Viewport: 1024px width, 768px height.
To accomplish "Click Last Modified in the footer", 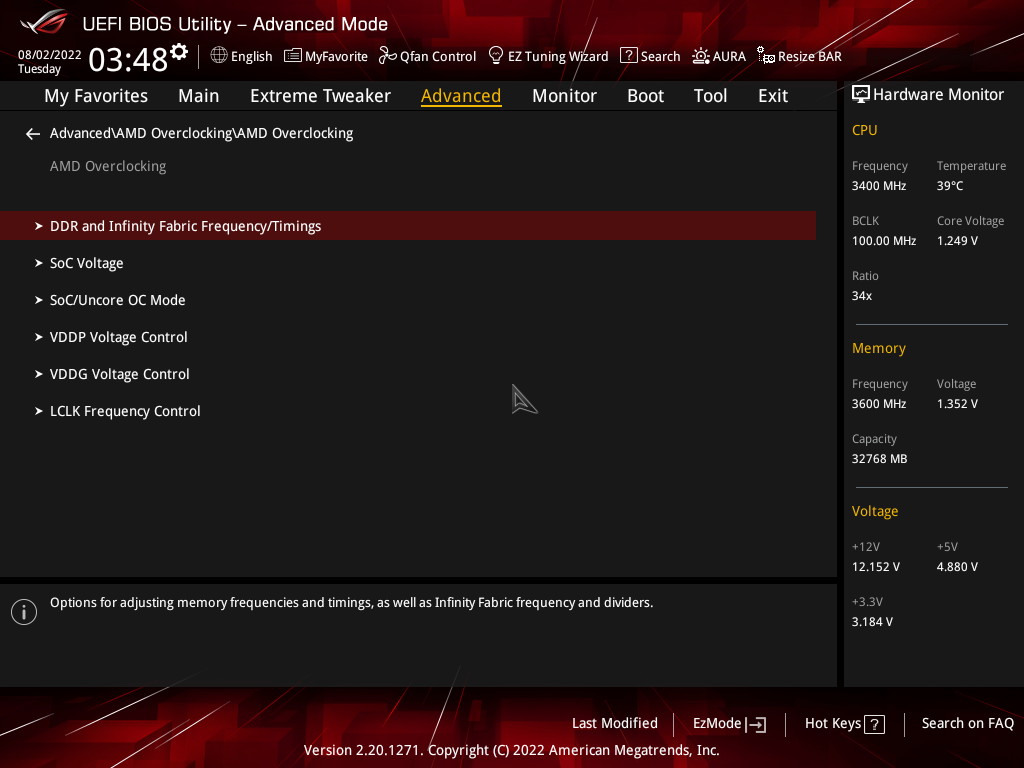I will [x=615, y=724].
